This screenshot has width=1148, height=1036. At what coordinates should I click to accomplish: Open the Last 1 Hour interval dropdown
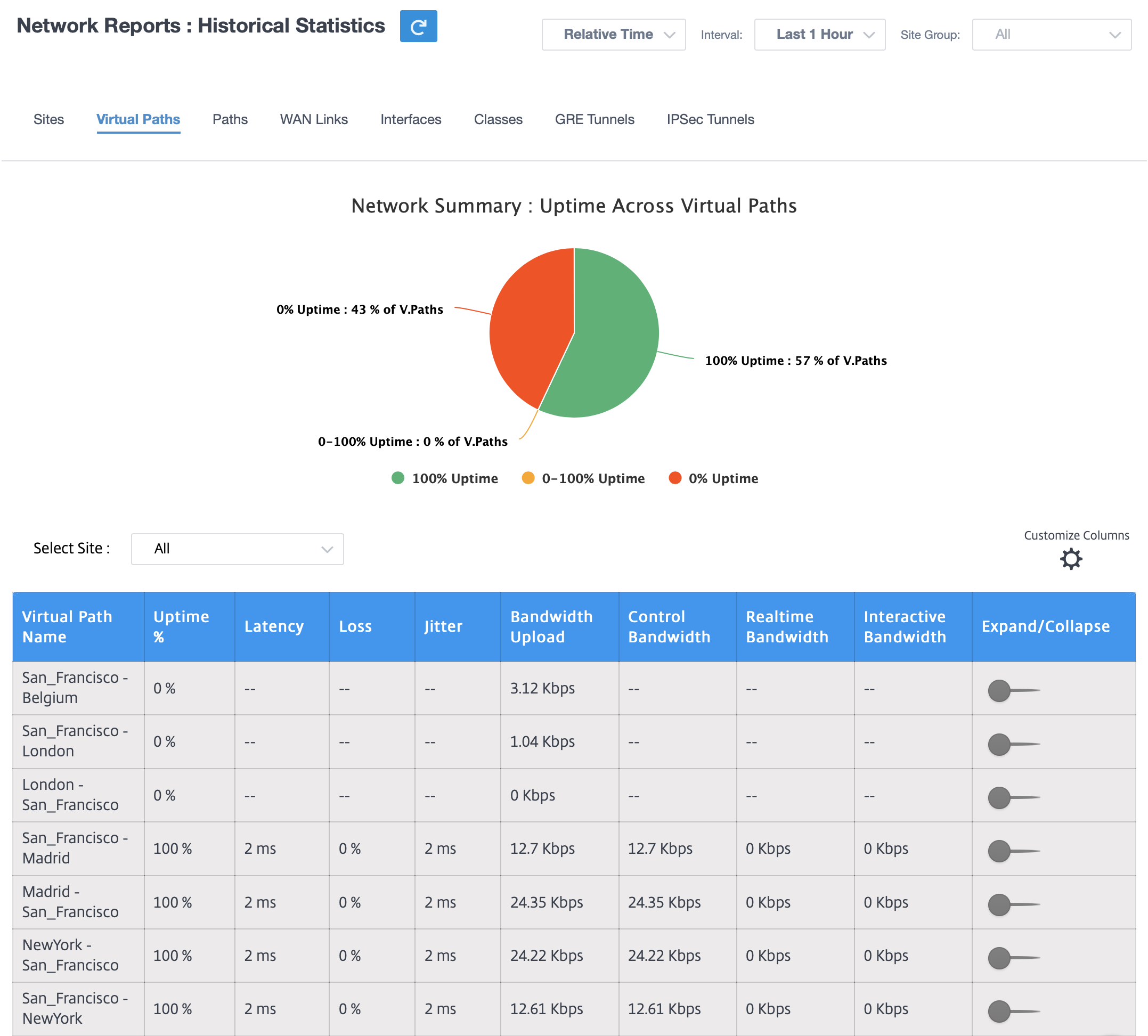(819, 35)
